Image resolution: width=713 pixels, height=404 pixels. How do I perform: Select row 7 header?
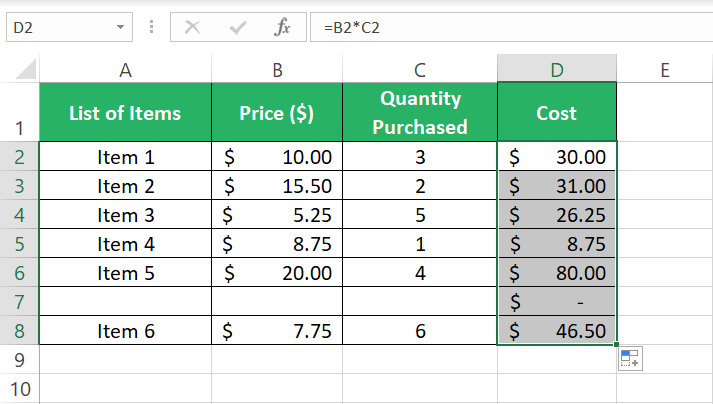point(20,302)
